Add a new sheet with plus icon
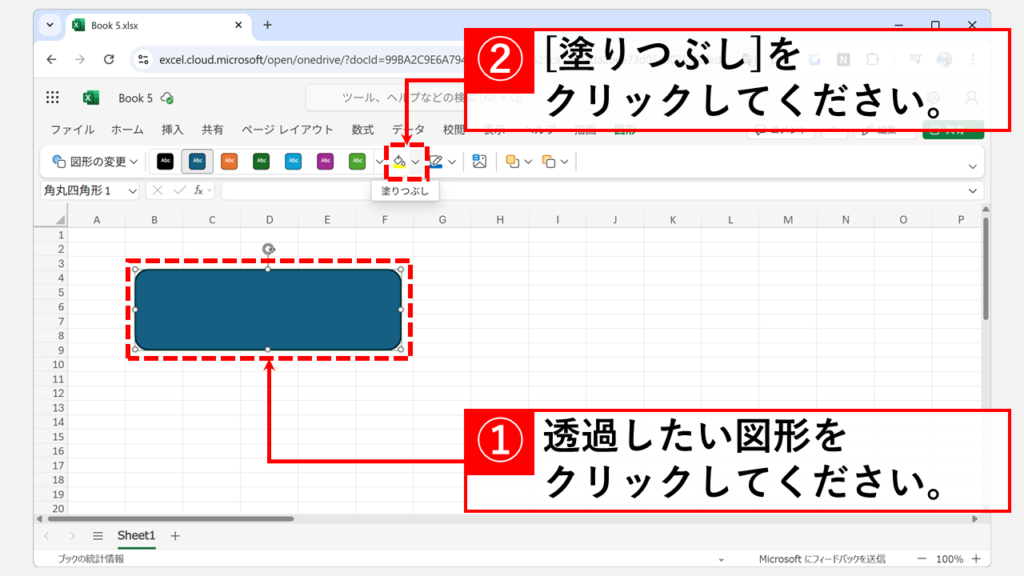Screen dimensions: 1024x576 175,536
